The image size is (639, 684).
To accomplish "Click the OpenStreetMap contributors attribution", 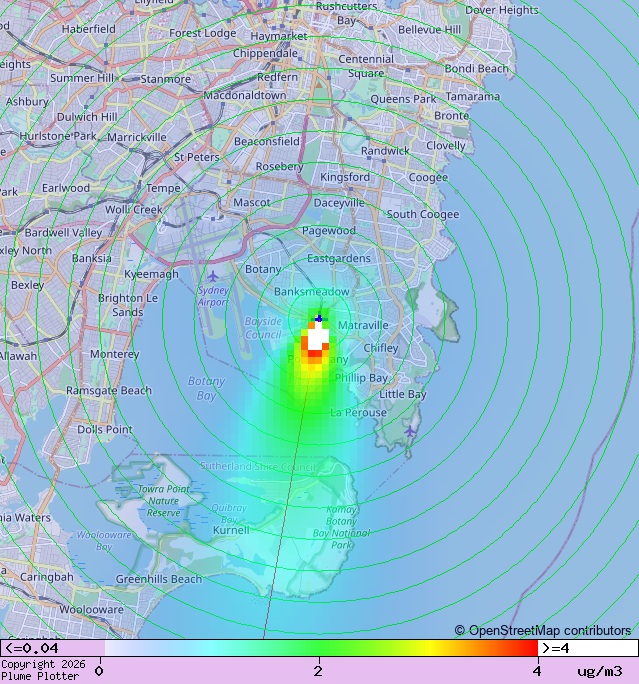I will [x=543, y=630].
